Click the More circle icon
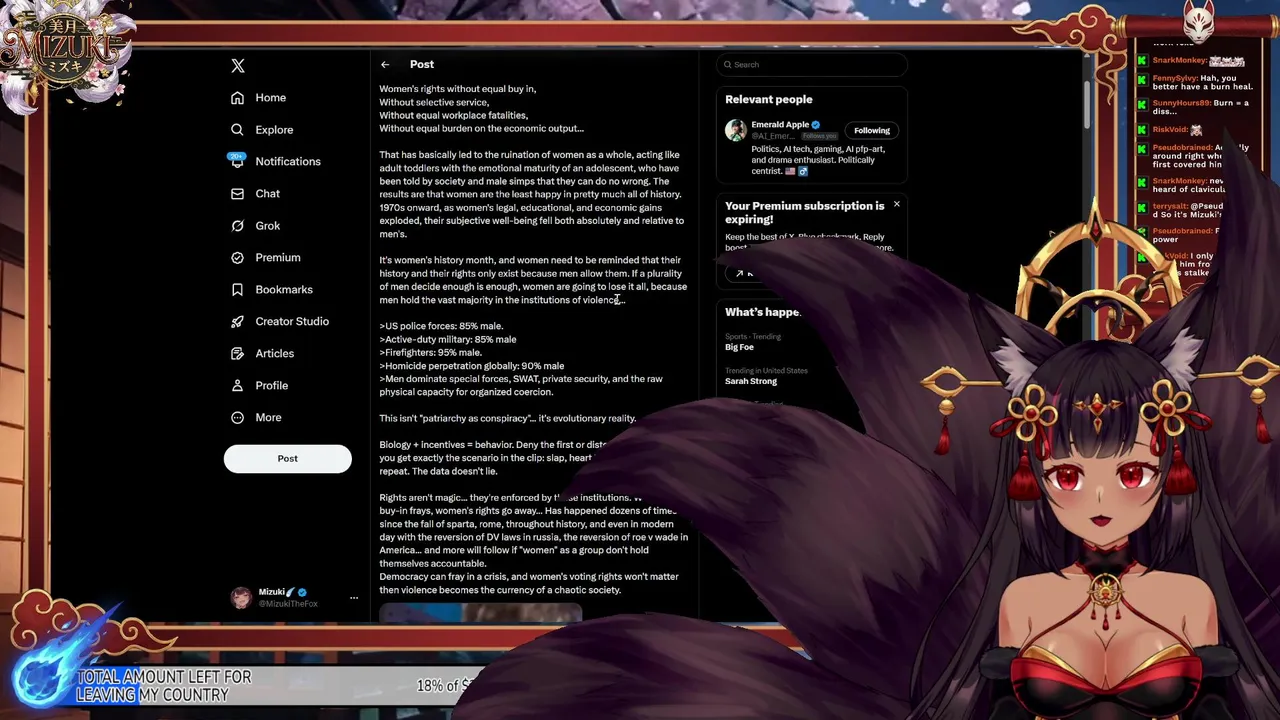This screenshot has width=1280, height=720. 237,418
